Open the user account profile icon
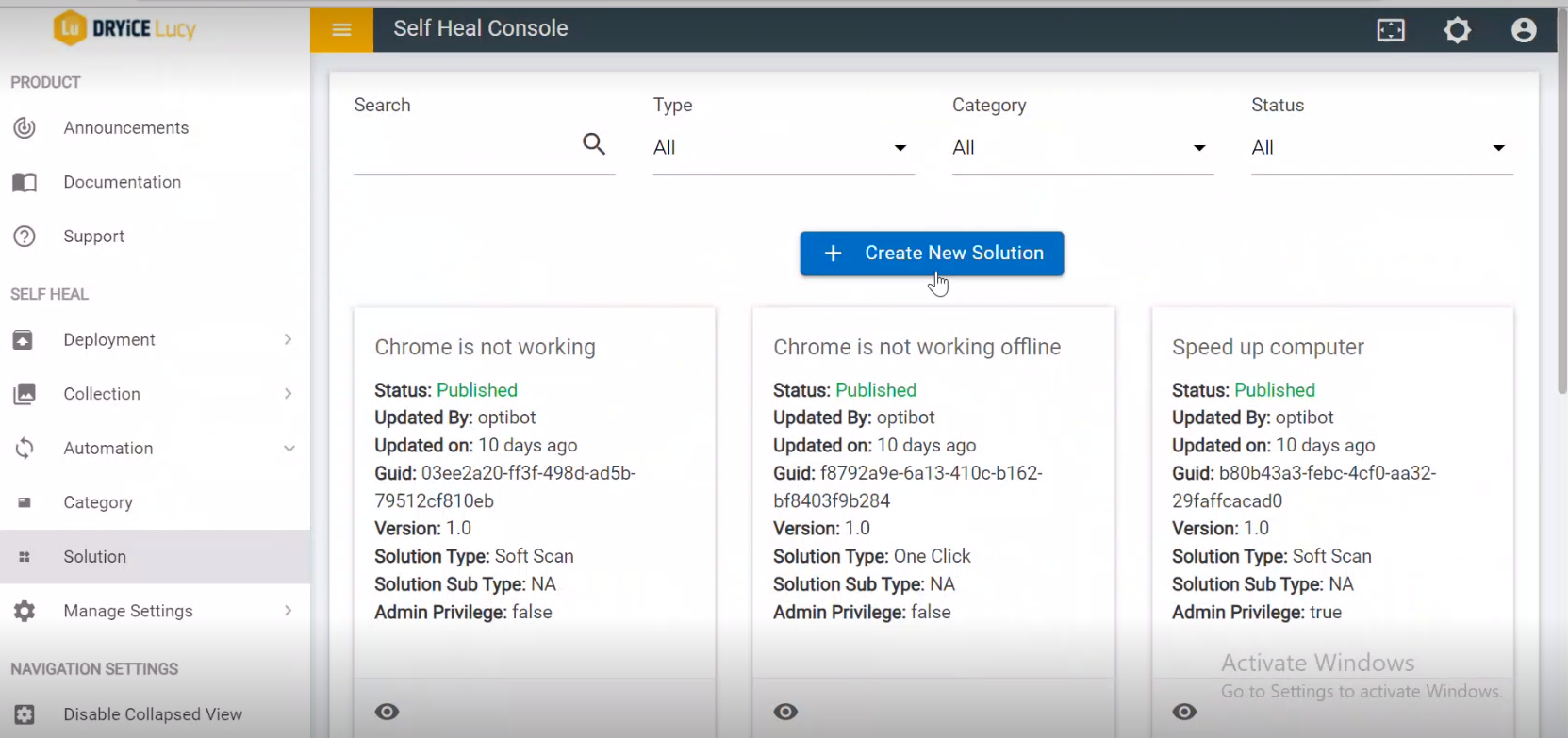The image size is (1568, 738). pyautogui.click(x=1524, y=30)
